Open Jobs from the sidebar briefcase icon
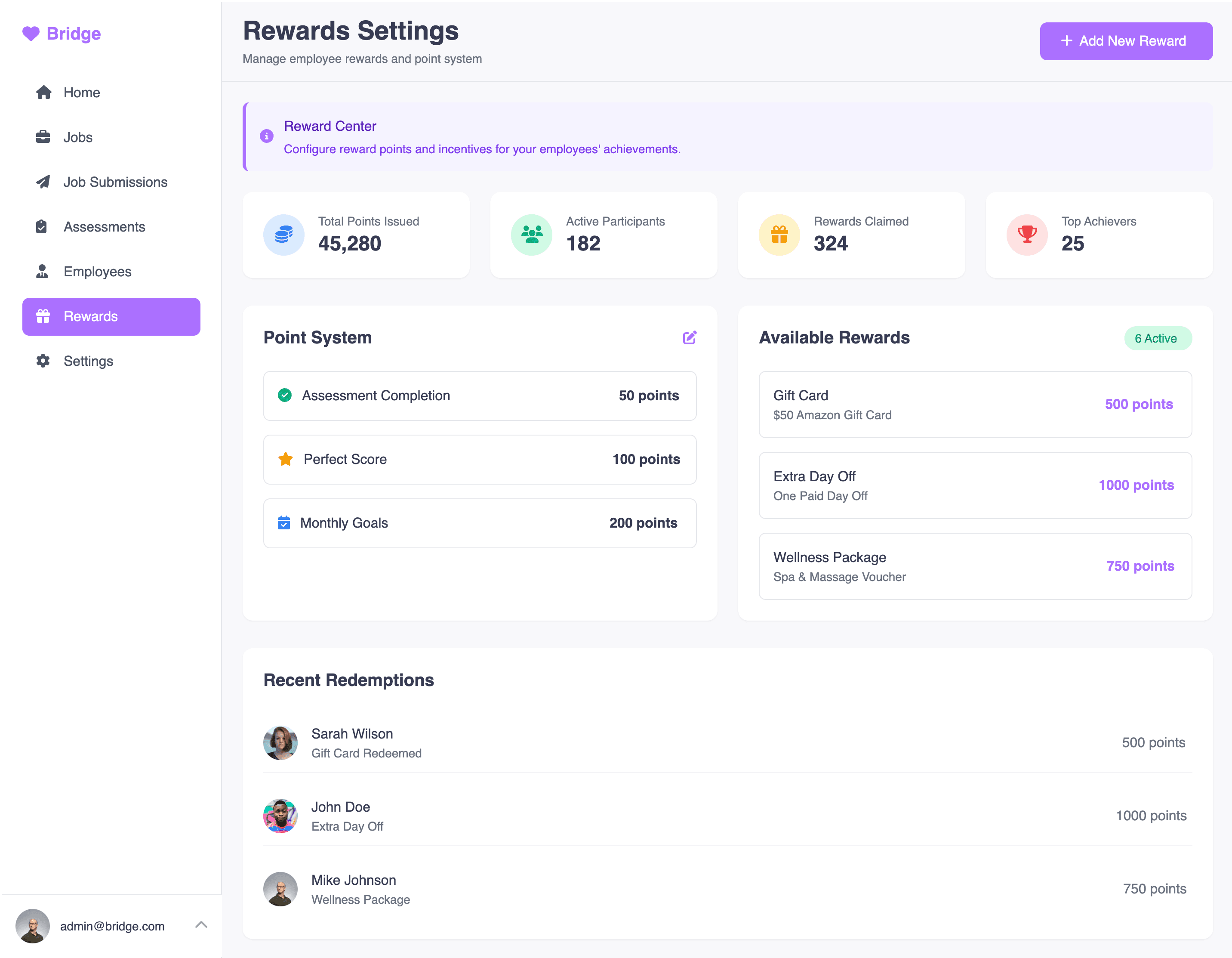 click(x=43, y=136)
